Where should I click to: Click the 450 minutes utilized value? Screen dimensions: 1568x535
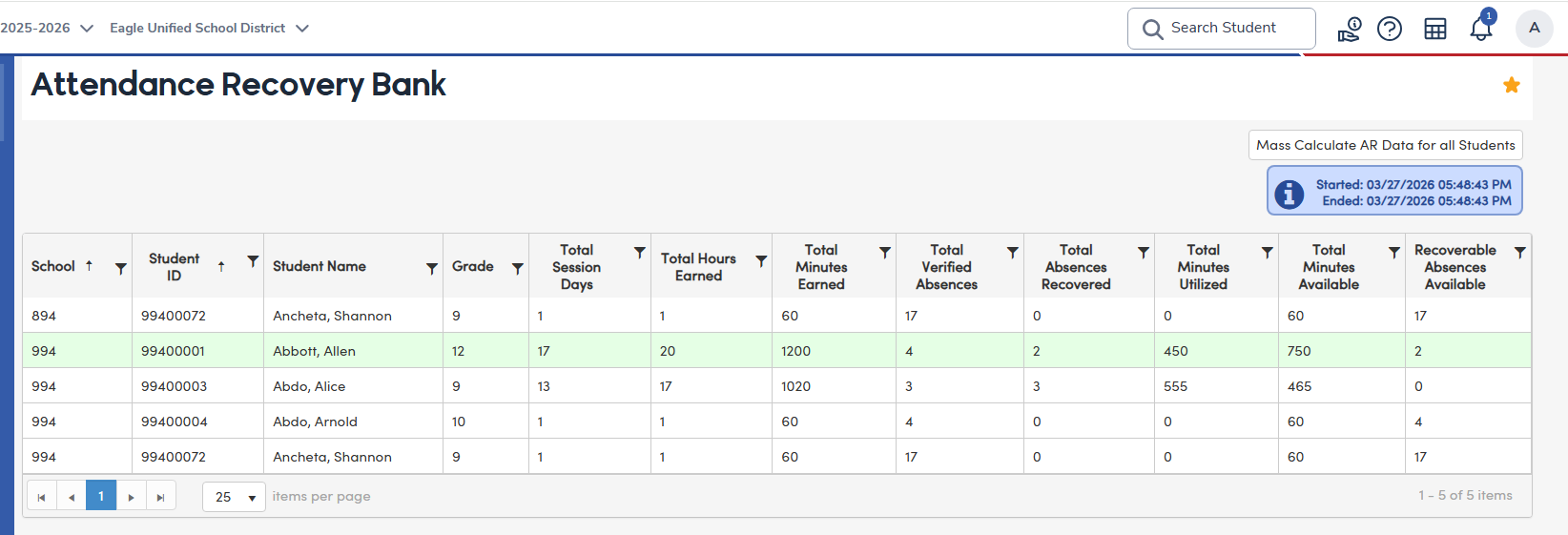1176,351
